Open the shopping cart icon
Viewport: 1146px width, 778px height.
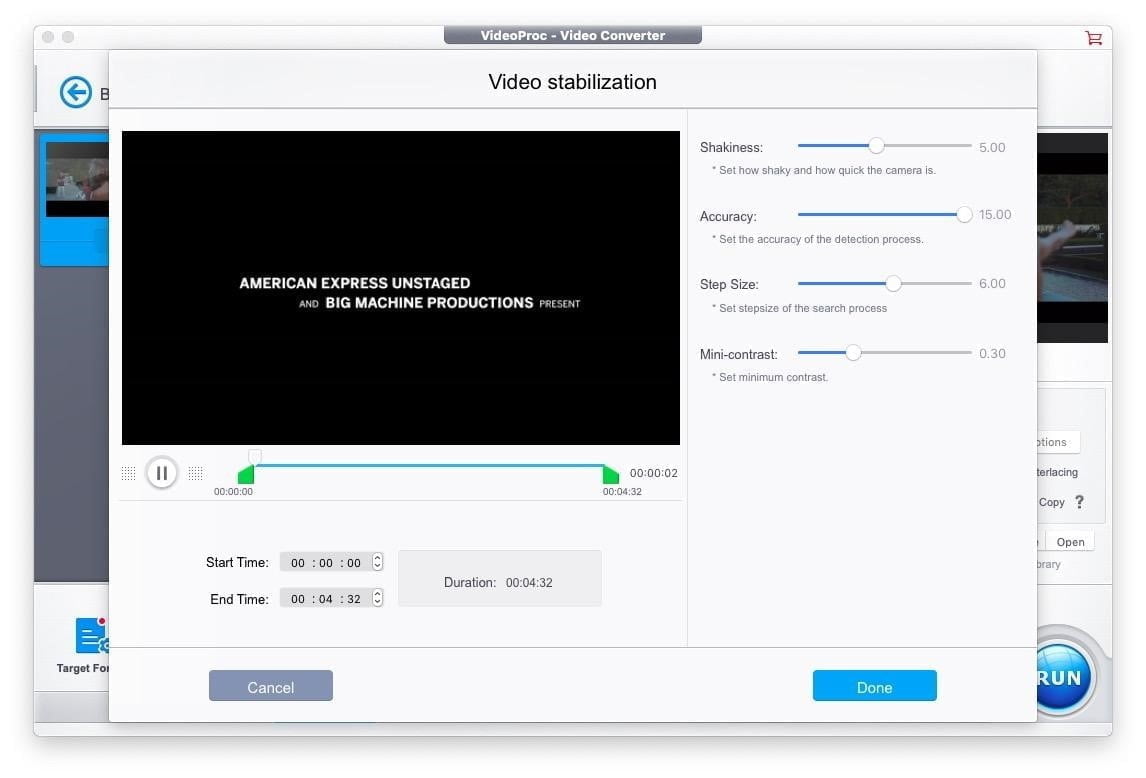tap(1093, 37)
